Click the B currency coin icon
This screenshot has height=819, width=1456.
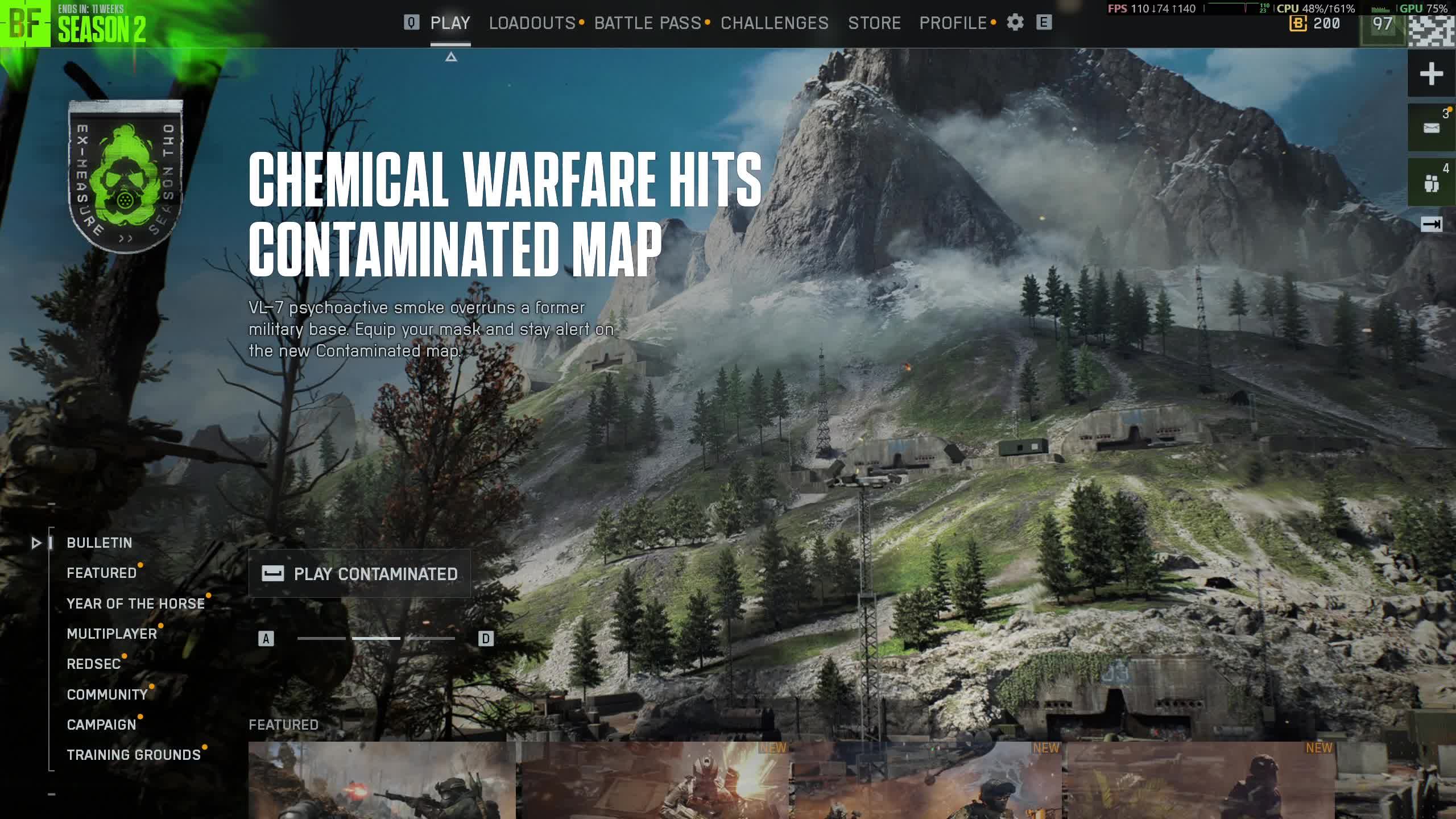pos(1297,24)
